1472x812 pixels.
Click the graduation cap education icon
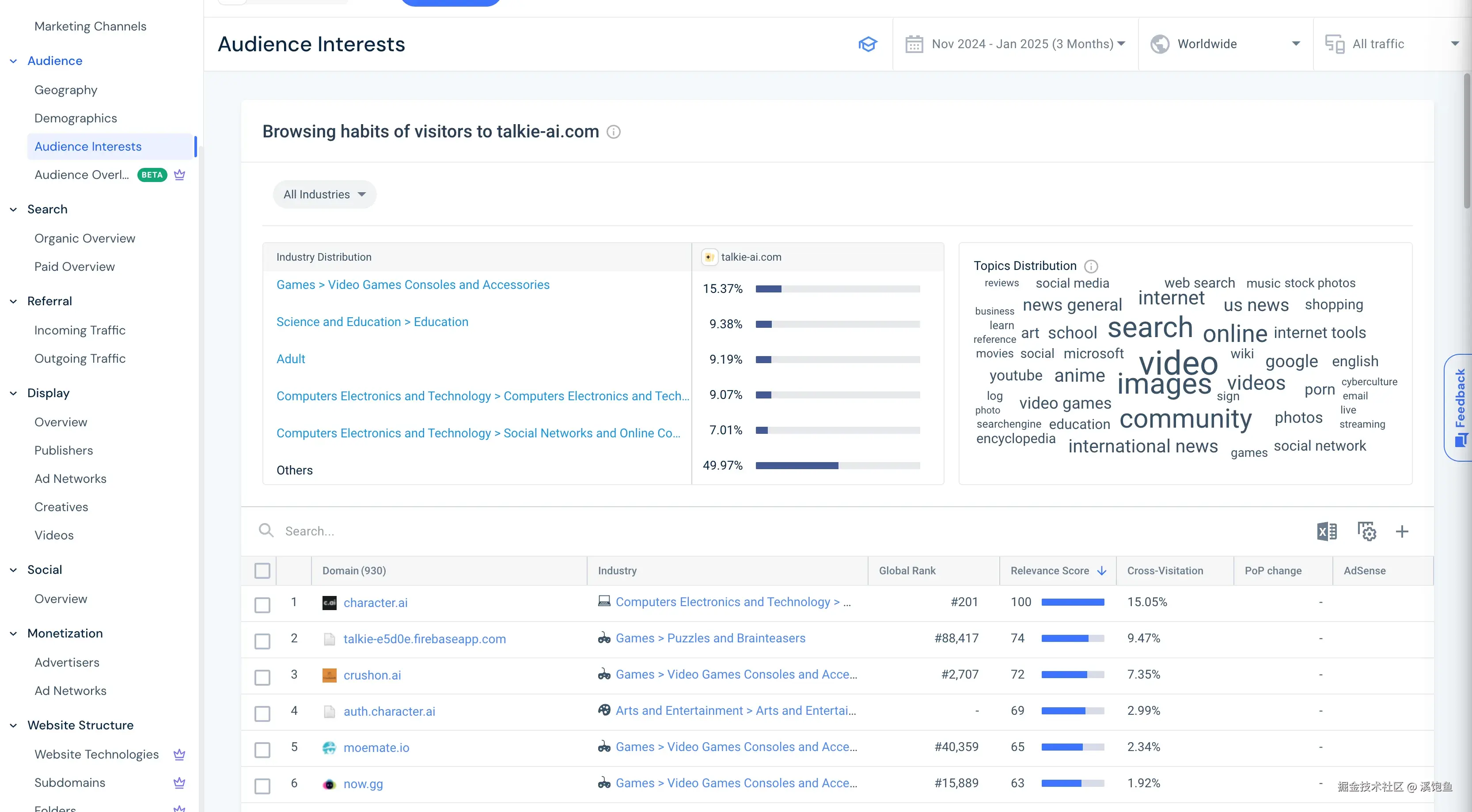[868, 44]
